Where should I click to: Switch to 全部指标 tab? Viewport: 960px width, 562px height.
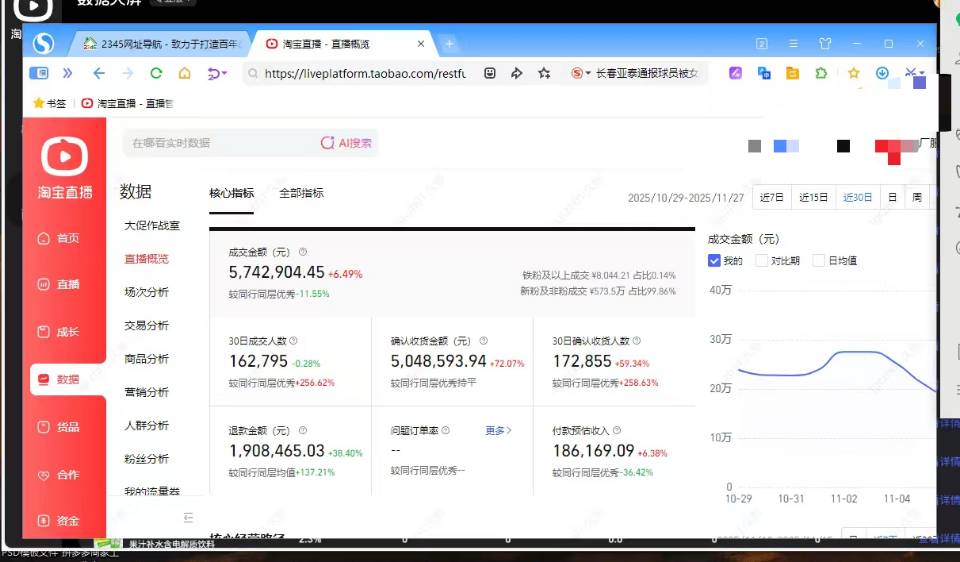[x=301, y=193]
